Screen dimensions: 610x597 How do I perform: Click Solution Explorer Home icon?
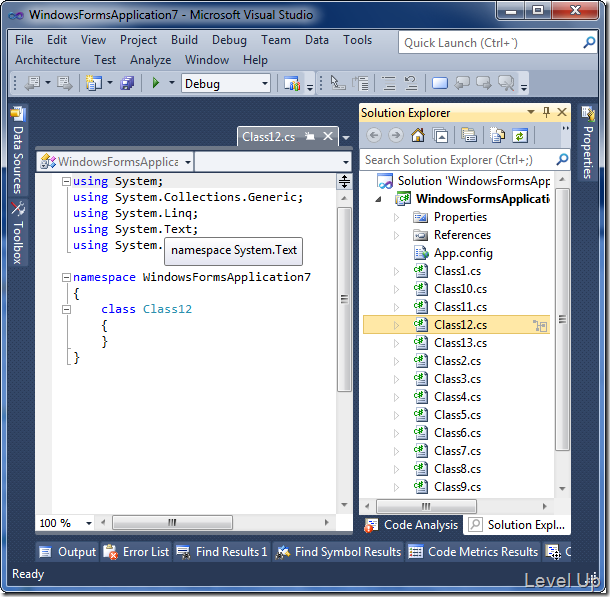coord(418,136)
